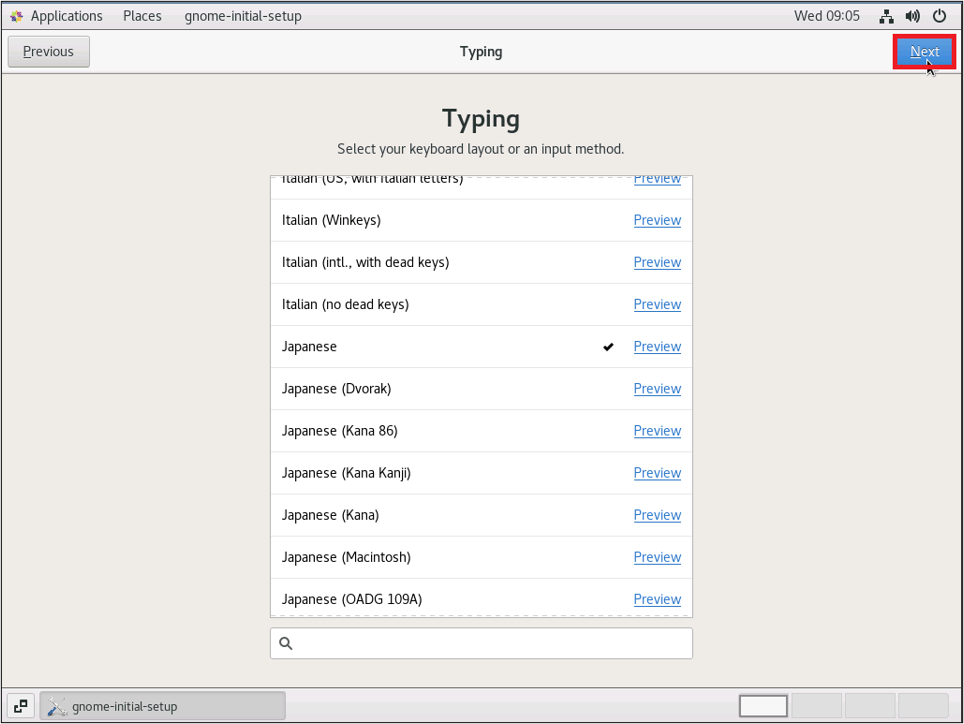The width and height of the screenshot is (964, 724).
Task: Choose Japanese (Kana Kanji) layout
Action: [x=346, y=473]
